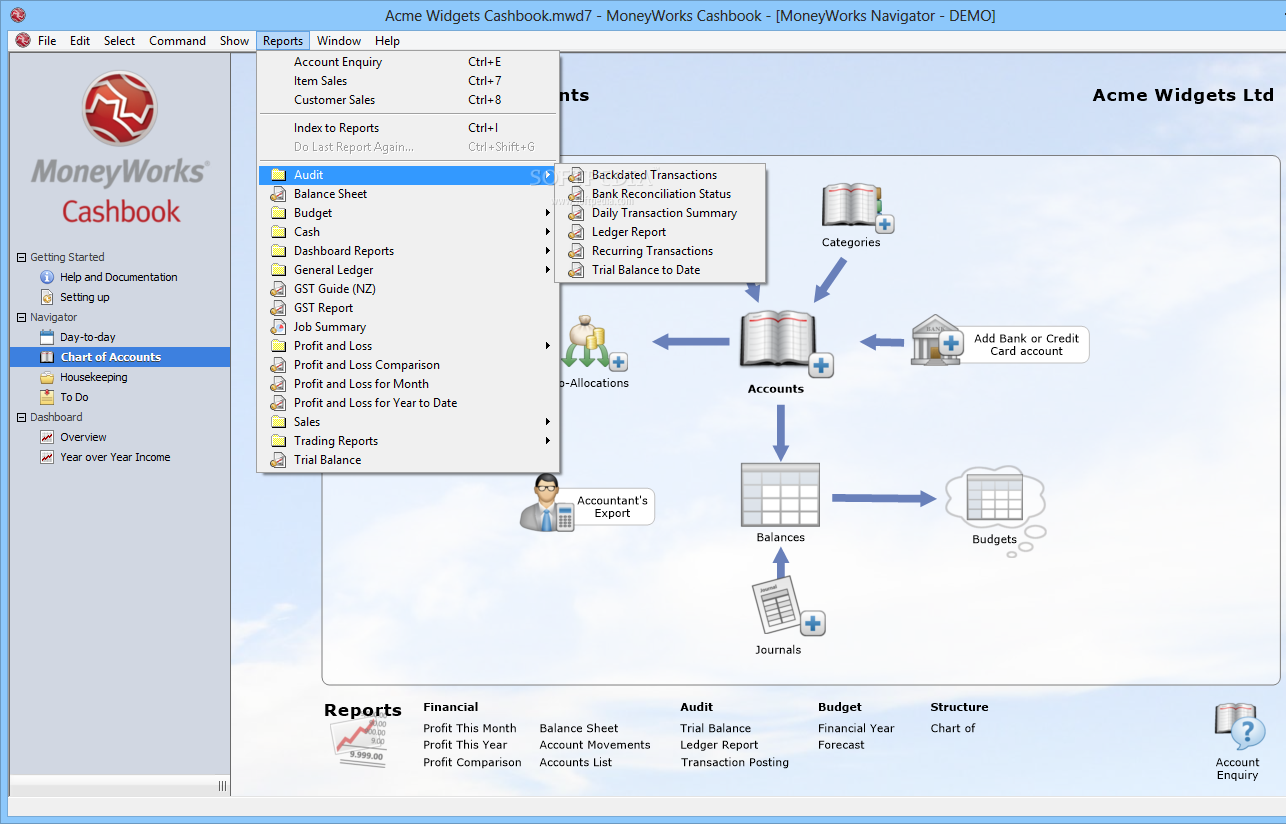Viewport: 1286px width, 824px height.
Task: Collapse the Dashboard section
Action: point(22,417)
